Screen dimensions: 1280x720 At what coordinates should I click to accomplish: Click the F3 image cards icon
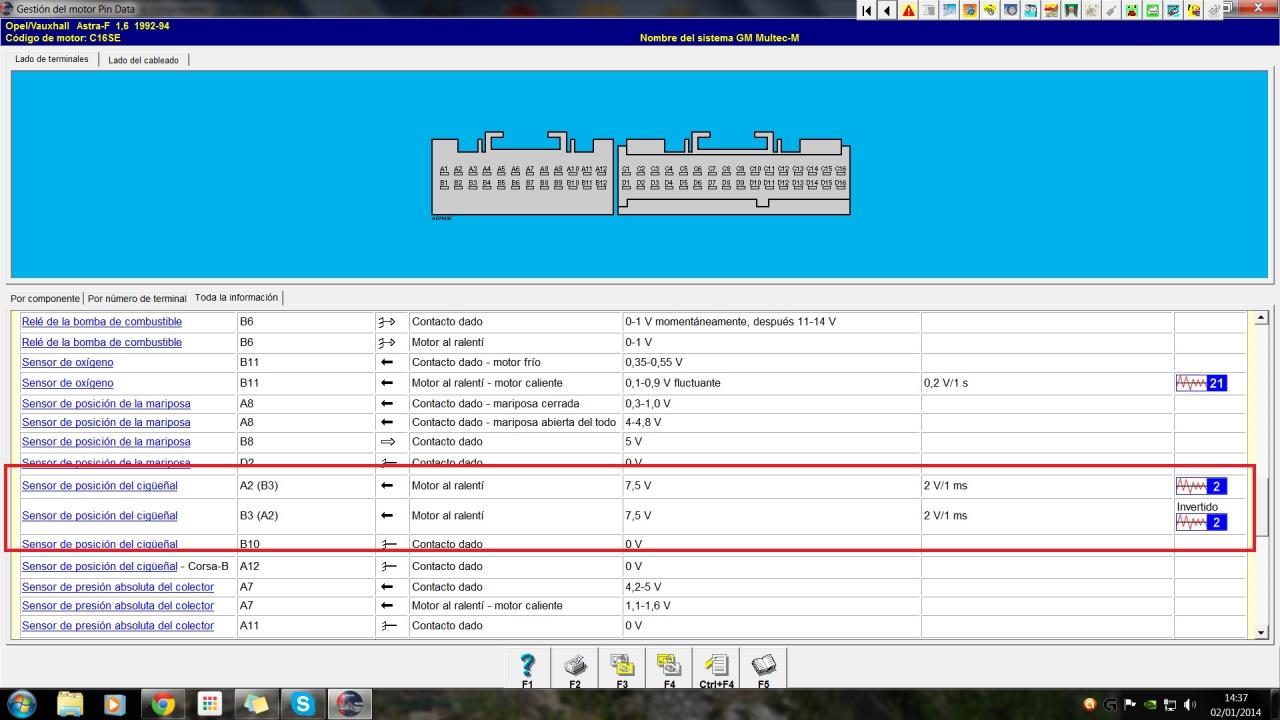click(622, 666)
